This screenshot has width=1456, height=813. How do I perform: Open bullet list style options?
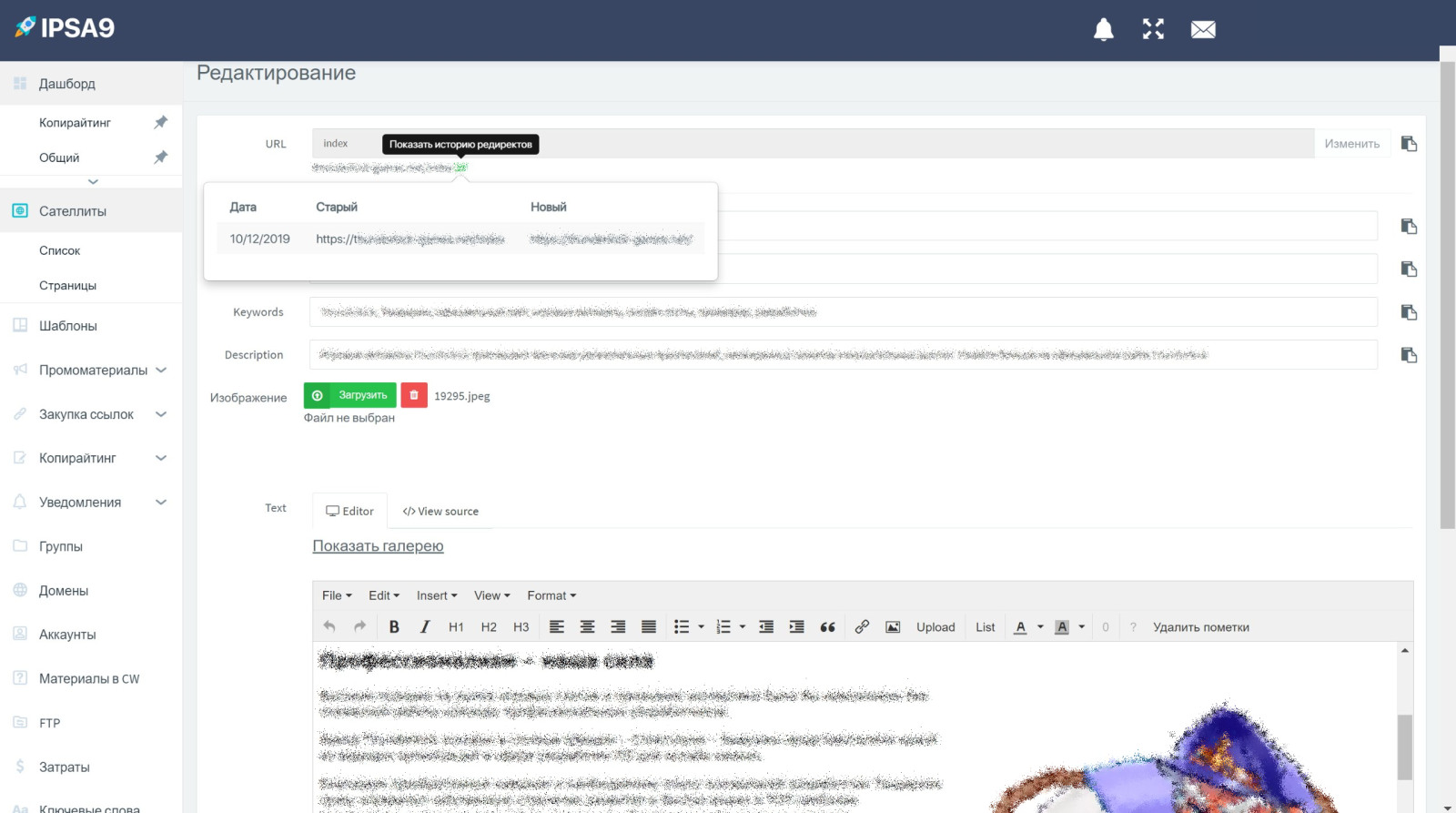pos(701,626)
